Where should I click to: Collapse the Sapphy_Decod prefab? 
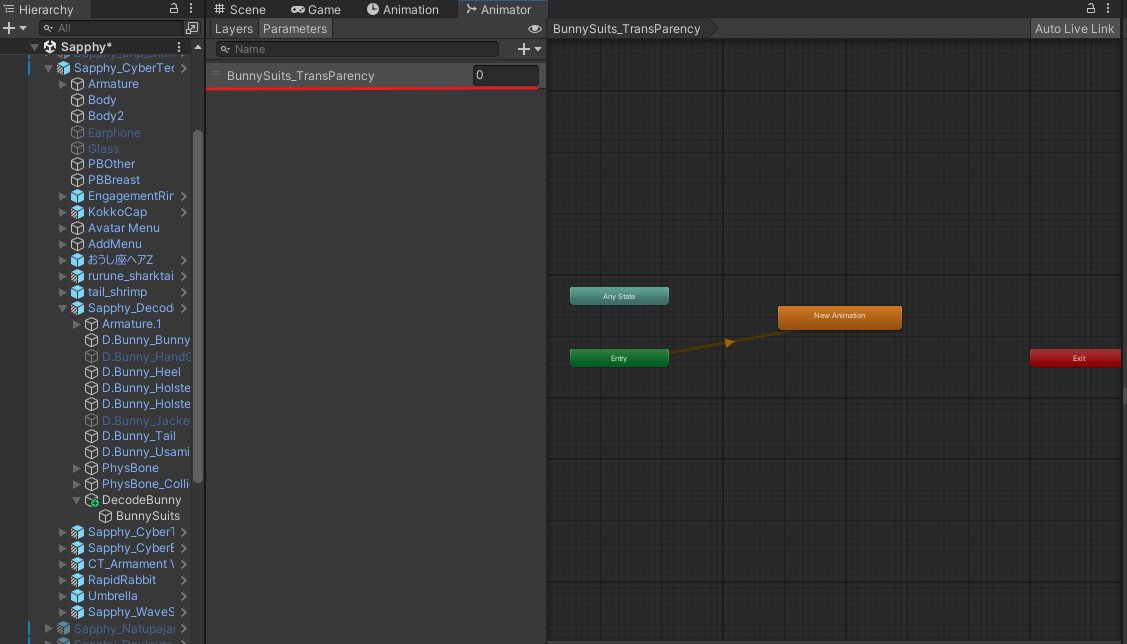click(x=63, y=308)
